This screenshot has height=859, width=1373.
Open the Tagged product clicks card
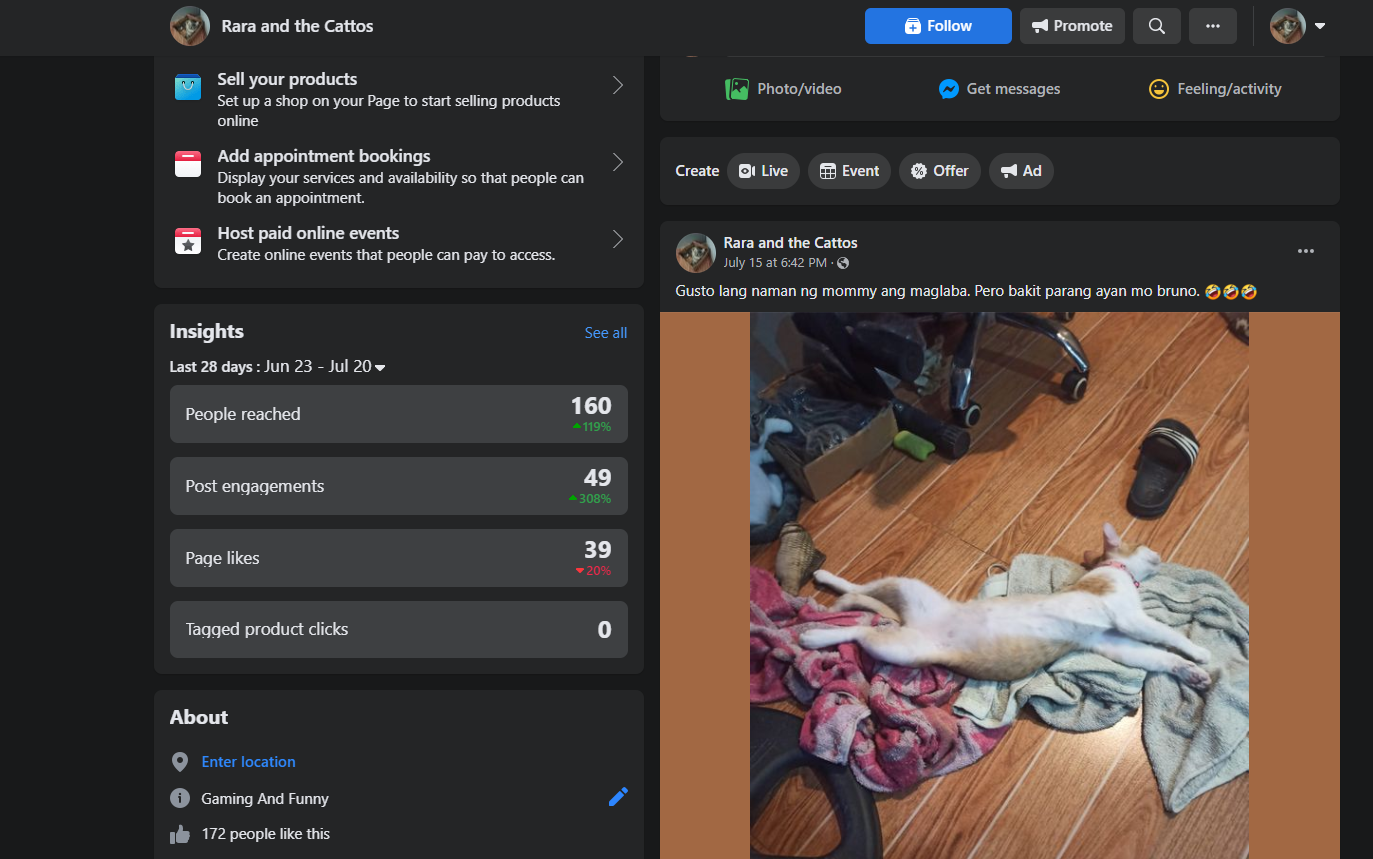399,630
